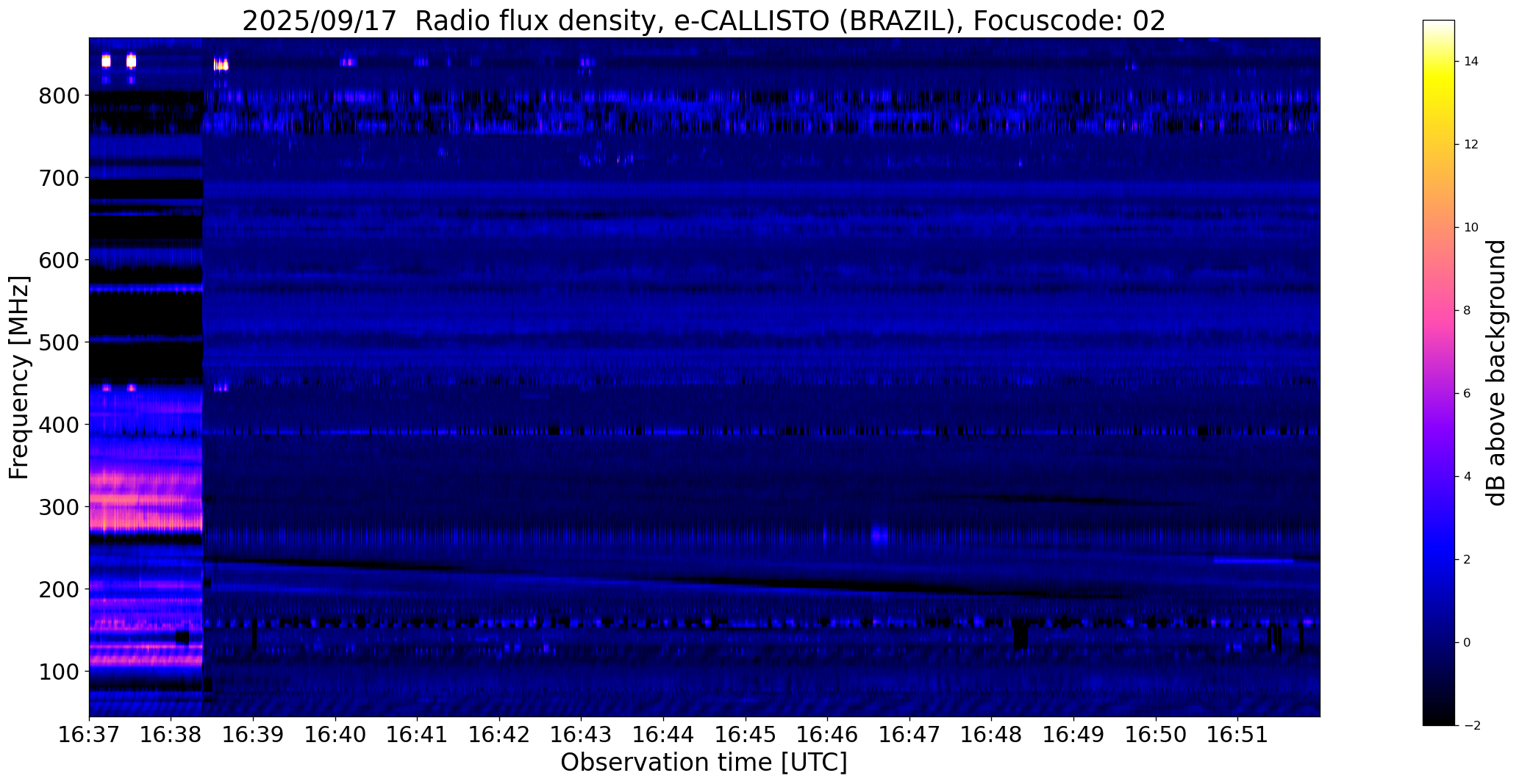The width and height of the screenshot is (1519, 784).
Task: Click the colorbar tick label 10
Action: [1471, 228]
